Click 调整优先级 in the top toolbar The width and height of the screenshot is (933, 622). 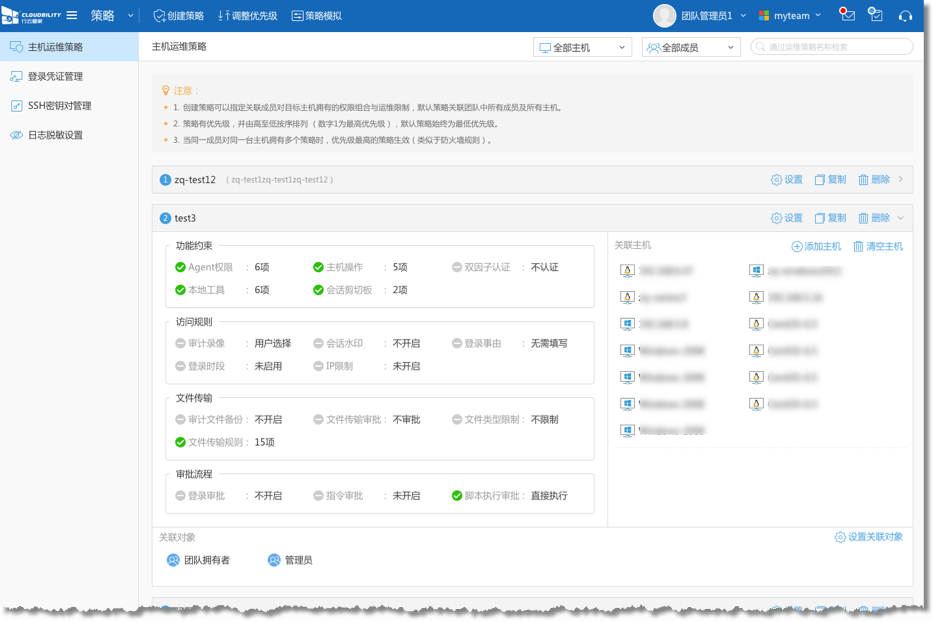pyautogui.click(x=248, y=16)
